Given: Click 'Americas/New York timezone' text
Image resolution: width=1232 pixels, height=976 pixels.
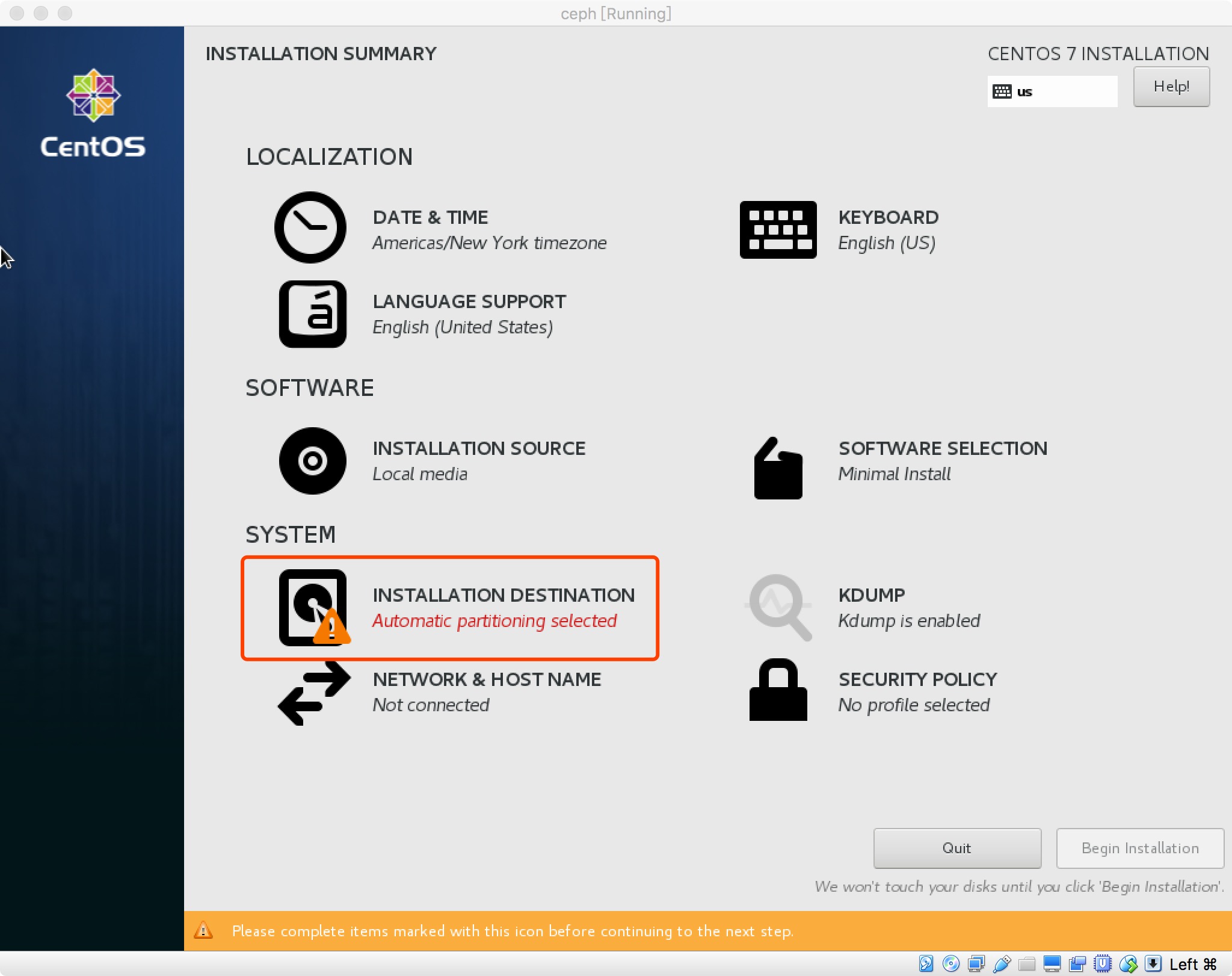Looking at the screenshot, I should [x=490, y=242].
